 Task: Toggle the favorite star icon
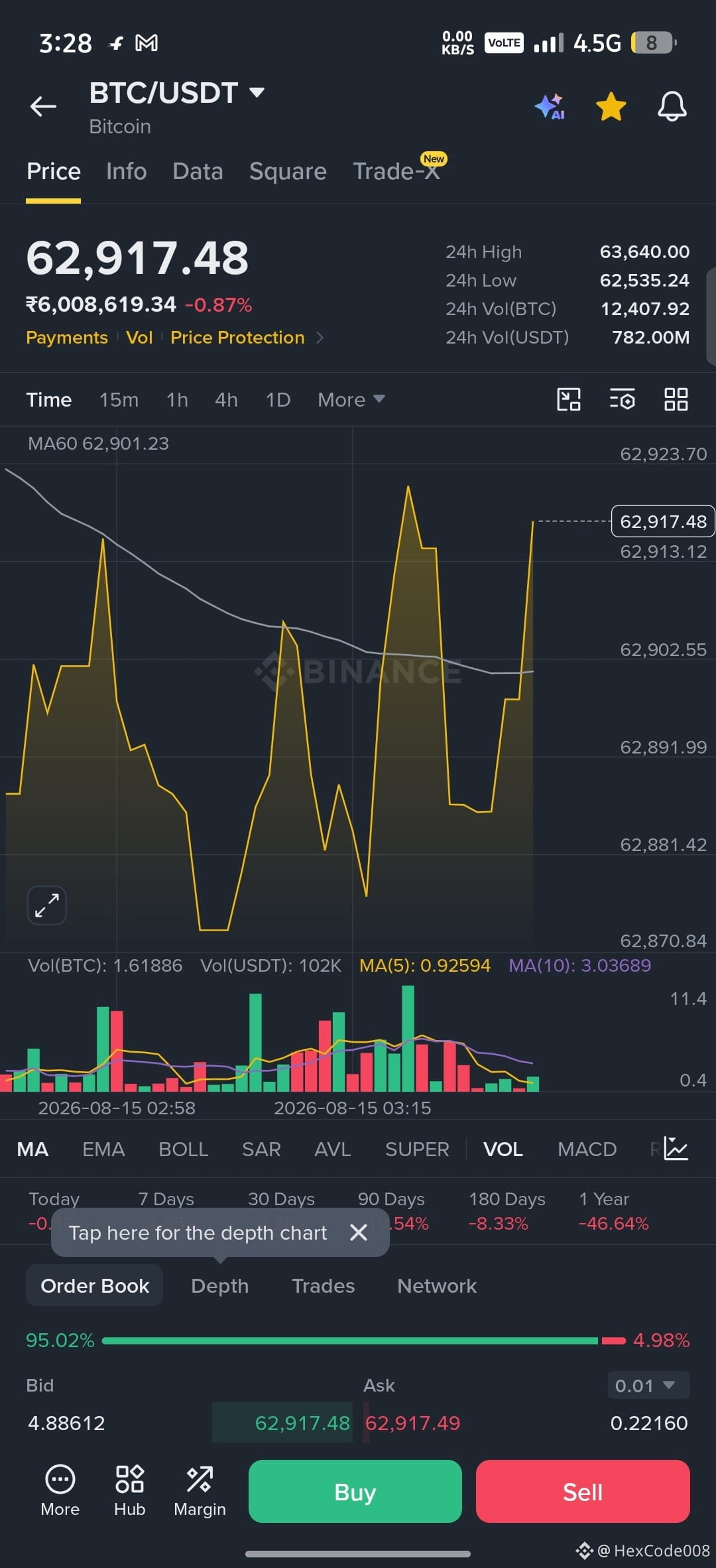(611, 106)
